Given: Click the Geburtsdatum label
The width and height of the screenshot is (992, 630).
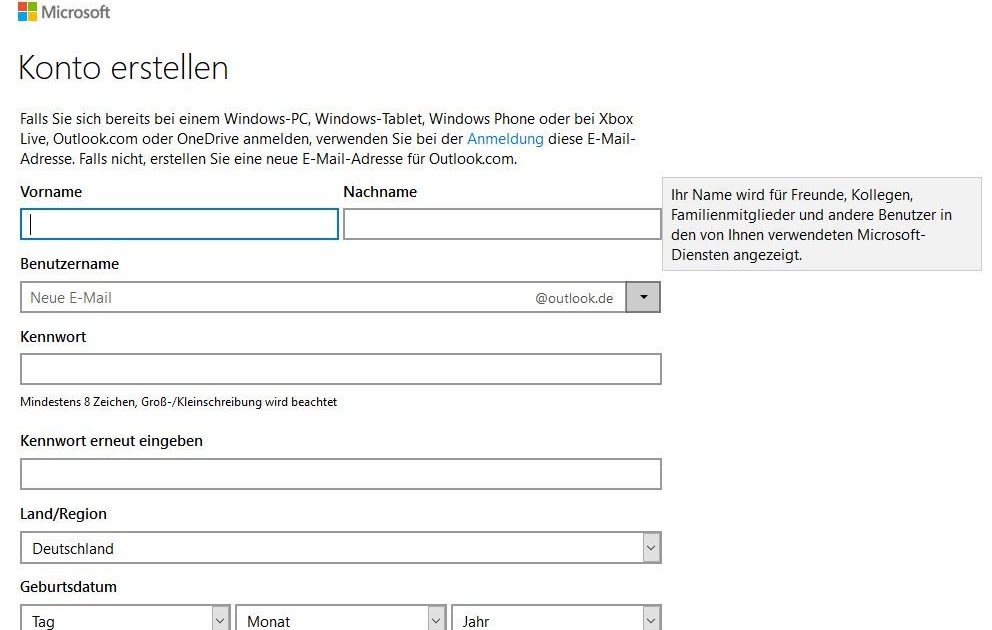Looking at the screenshot, I should (68, 586).
